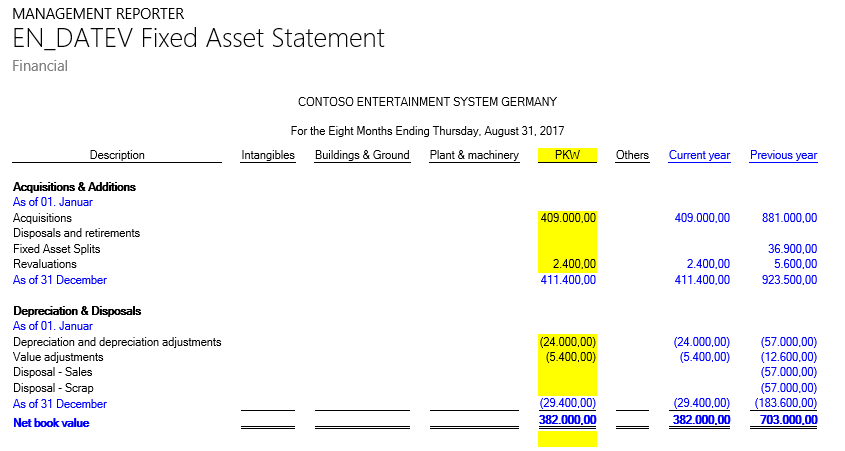Drill into Fixed Asset Splits value 36.900,00
845x451 pixels.
792,249
